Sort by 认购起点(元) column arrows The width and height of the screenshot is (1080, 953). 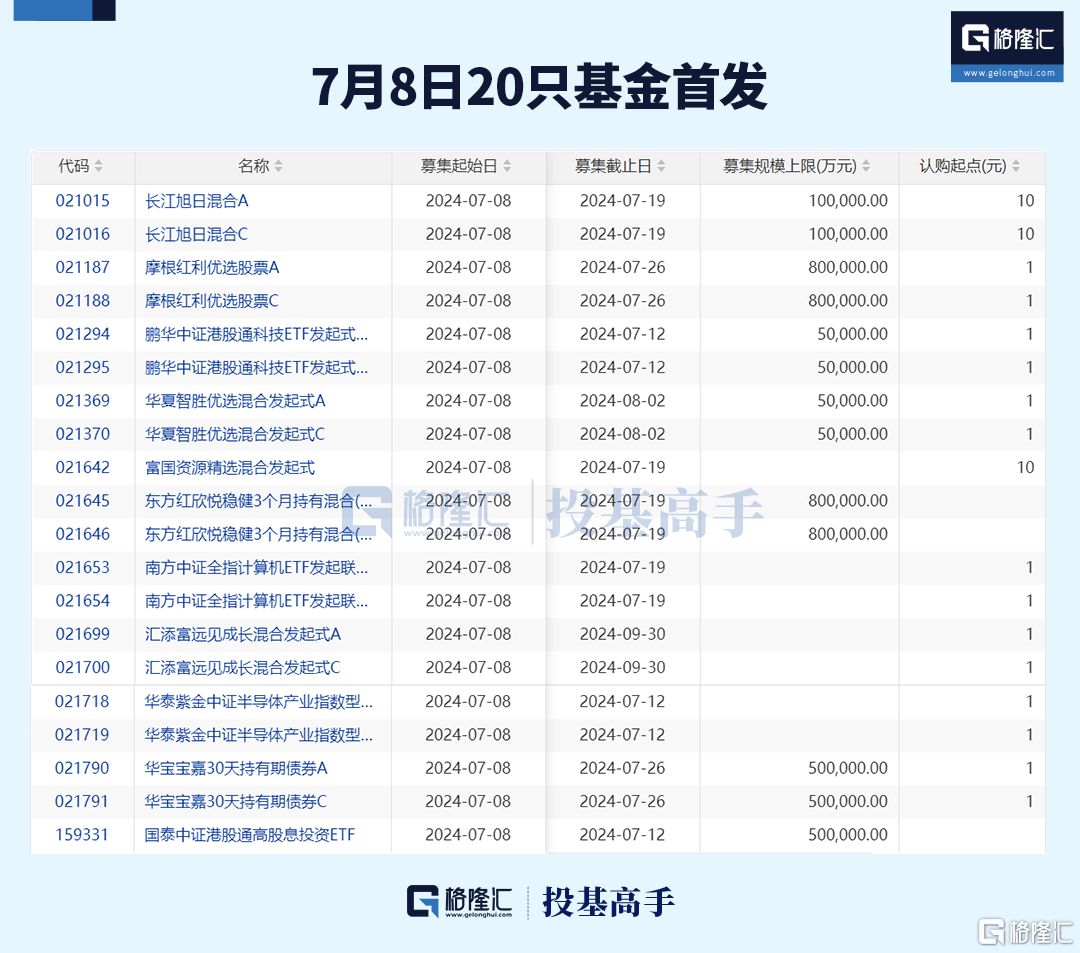[x=1016, y=166]
